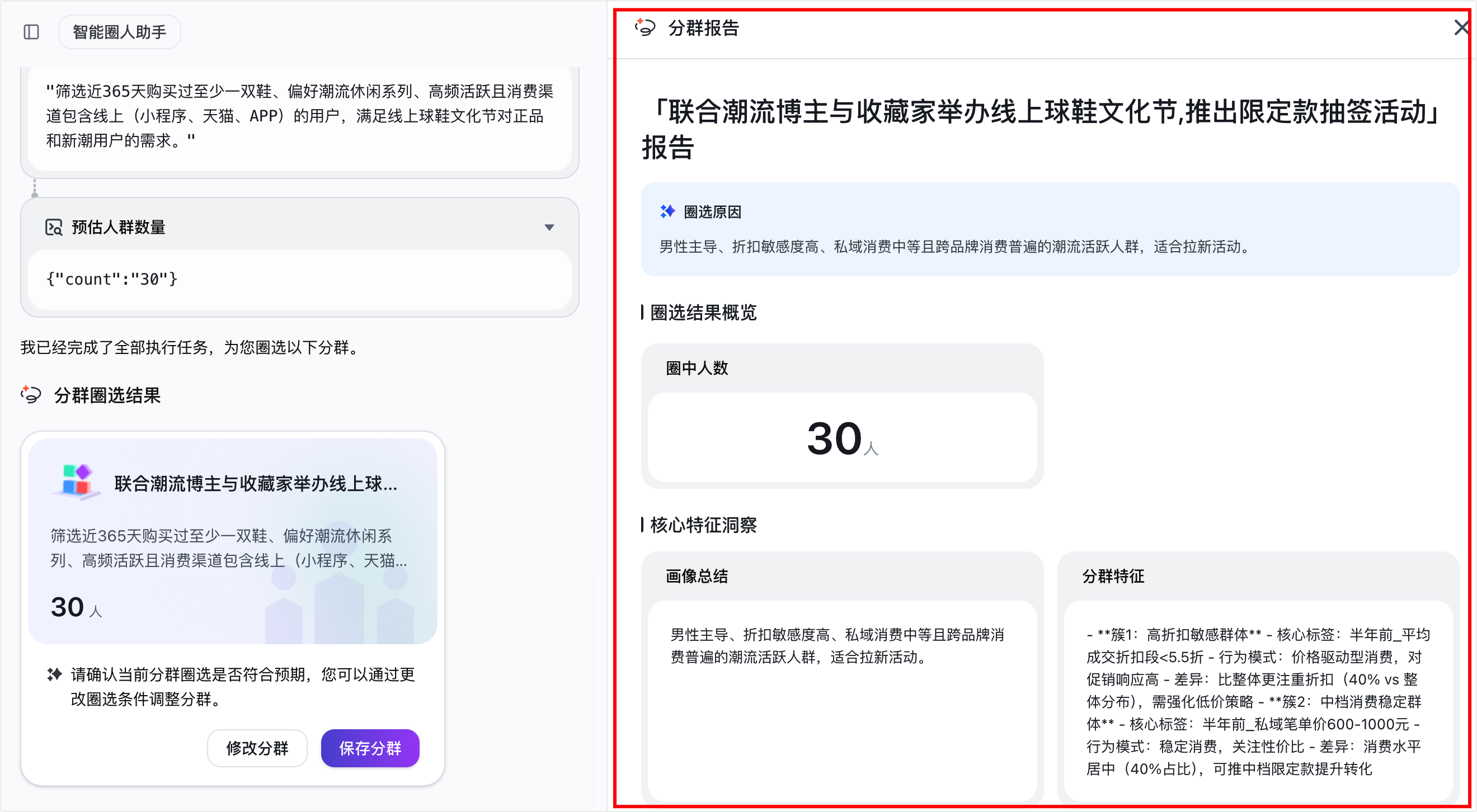Click the report title 联合潮流博主与收藏家
The image size is (1477, 812).
[x=1041, y=130]
